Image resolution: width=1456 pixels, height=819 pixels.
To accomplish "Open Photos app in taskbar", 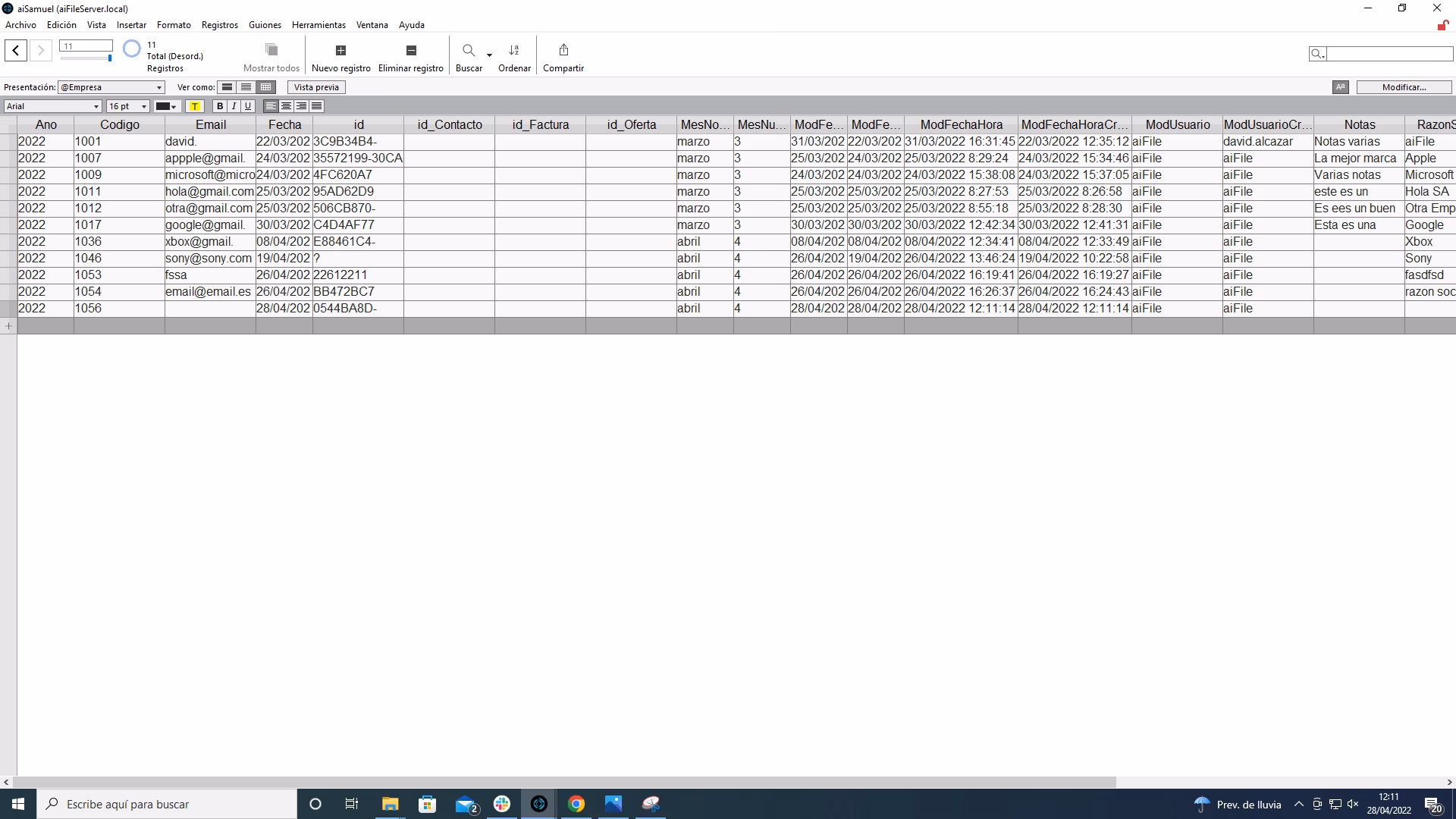I will 613,804.
